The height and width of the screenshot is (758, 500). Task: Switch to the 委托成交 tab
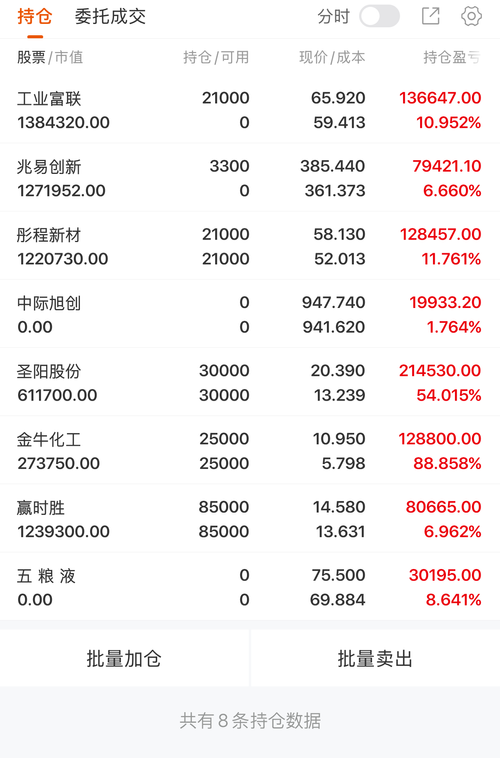coord(110,16)
